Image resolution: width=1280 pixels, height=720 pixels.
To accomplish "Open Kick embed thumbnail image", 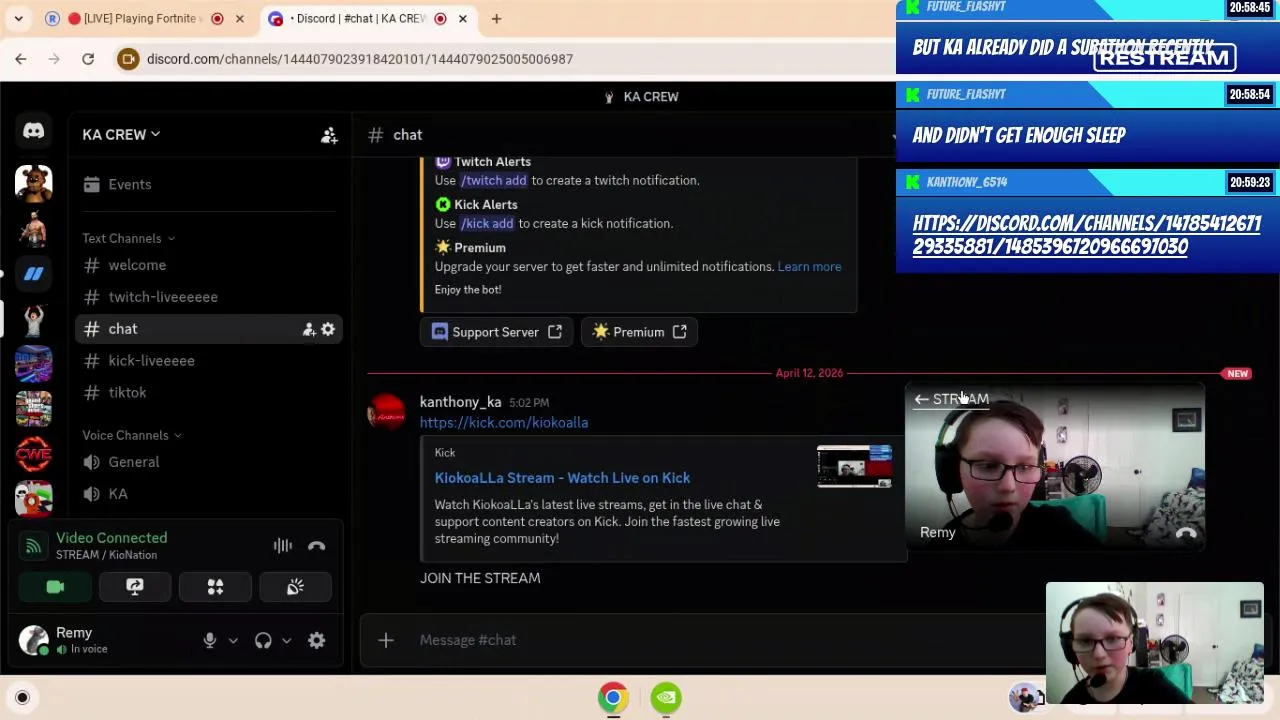I will point(854,466).
